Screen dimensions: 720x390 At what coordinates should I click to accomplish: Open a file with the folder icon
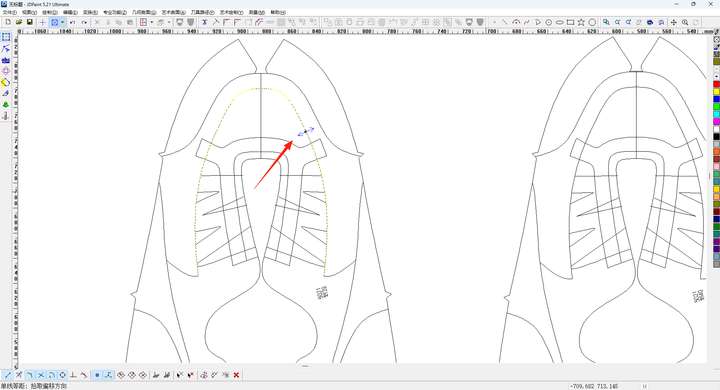click(x=19, y=22)
